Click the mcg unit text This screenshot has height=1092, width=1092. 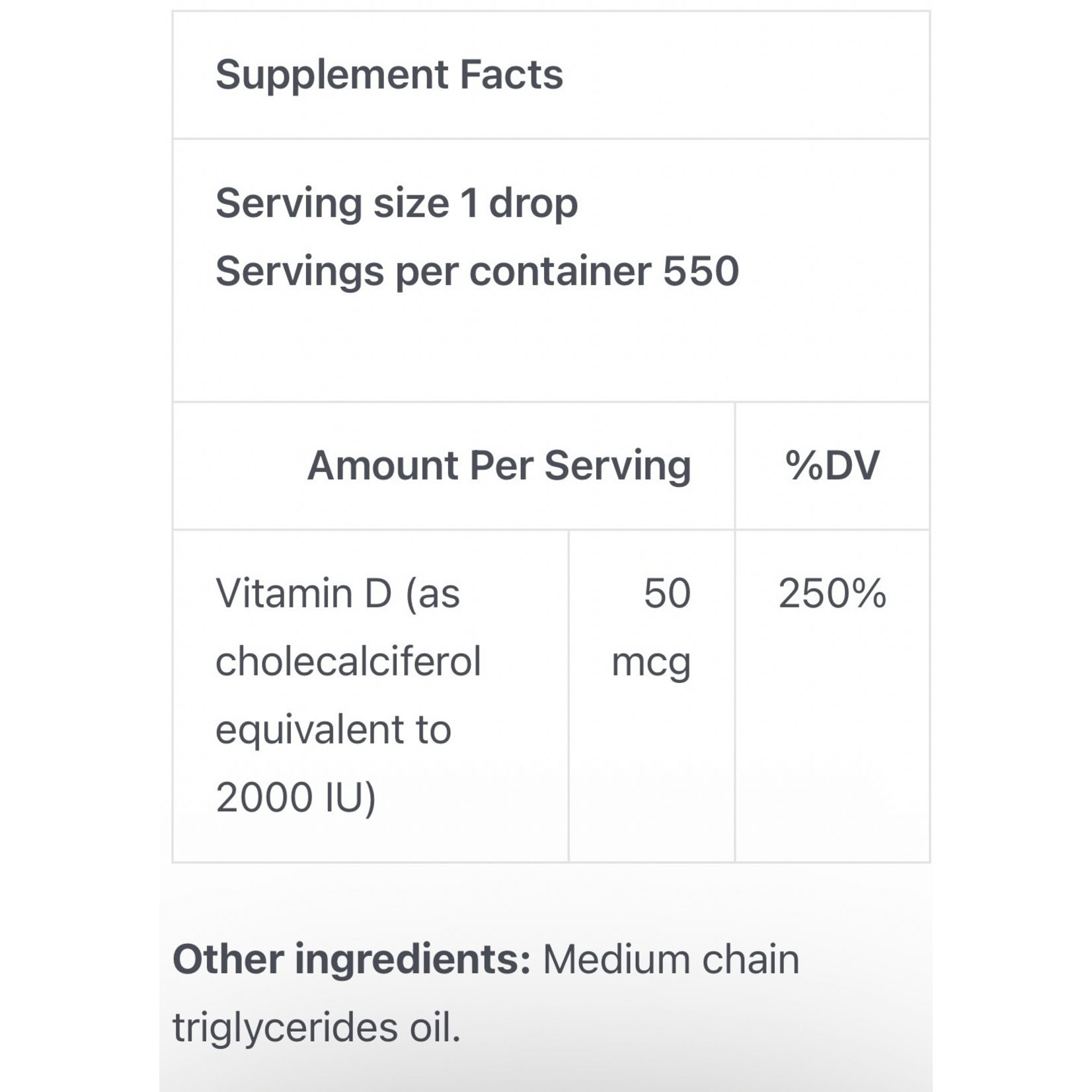650,662
